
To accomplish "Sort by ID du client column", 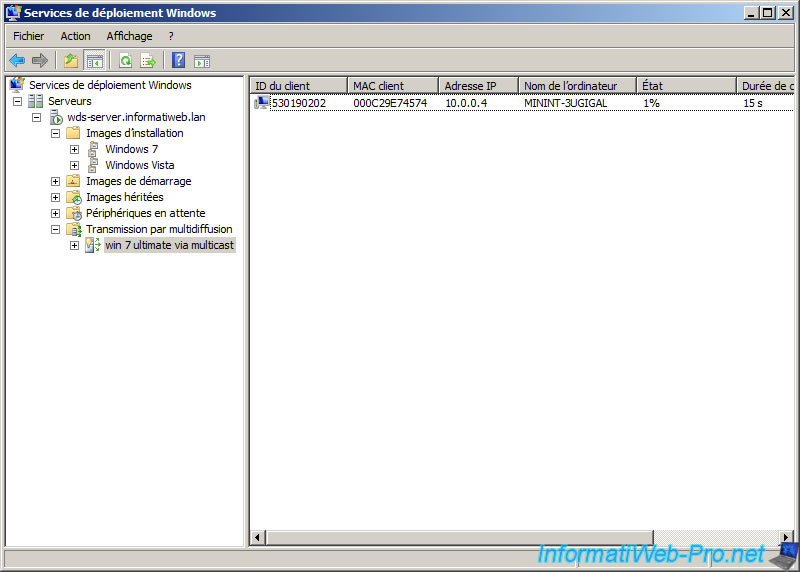I will click(x=298, y=86).
